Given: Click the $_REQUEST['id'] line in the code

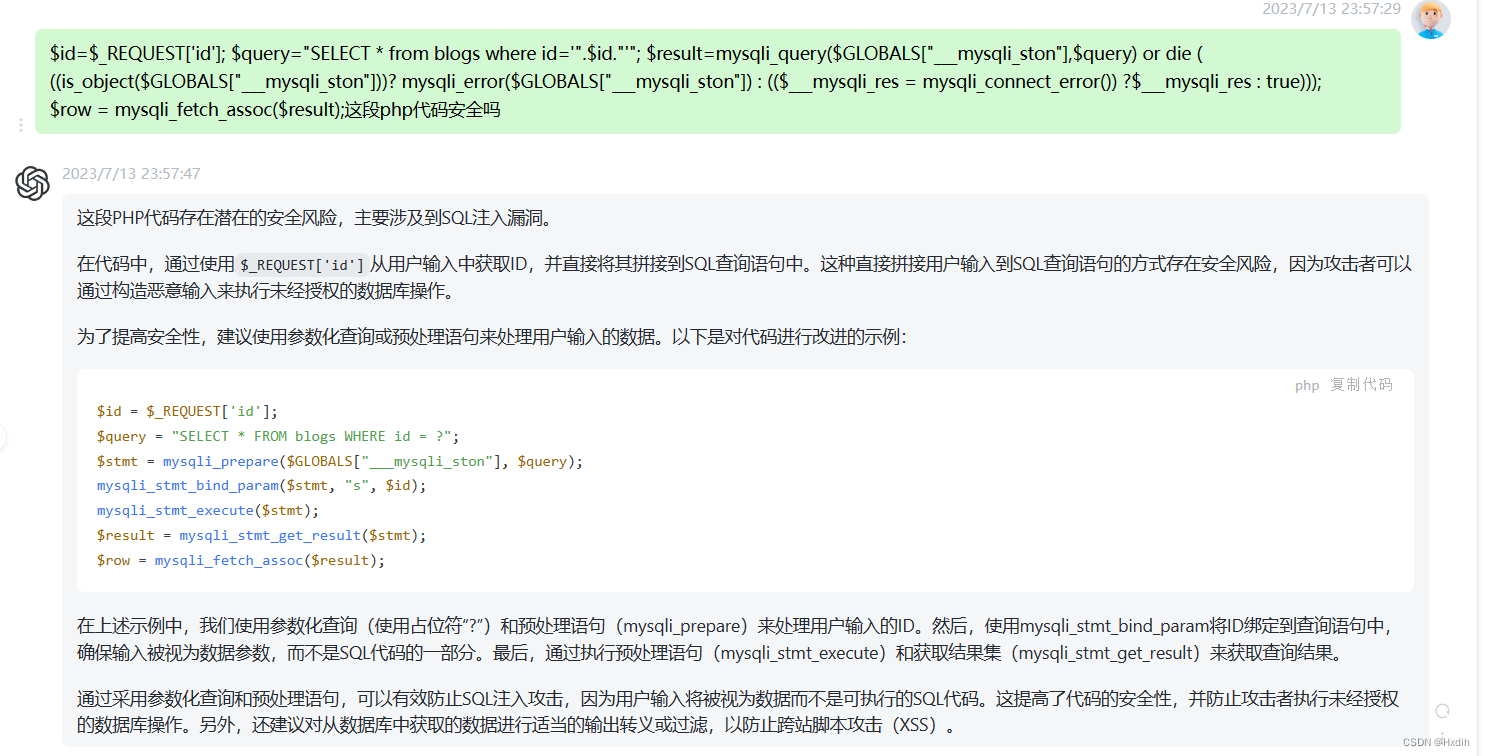Looking at the screenshot, I should (x=185, y=410).
